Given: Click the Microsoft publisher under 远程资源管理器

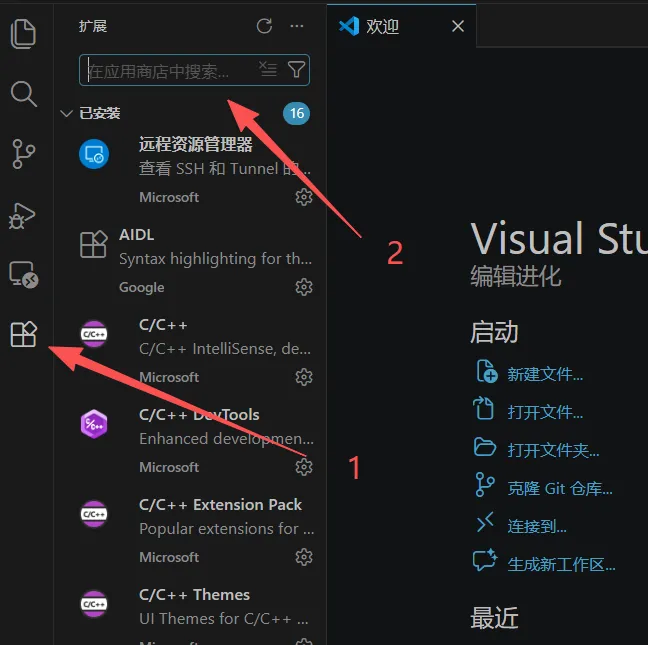Looking at the screenshot, I should 169,197.
